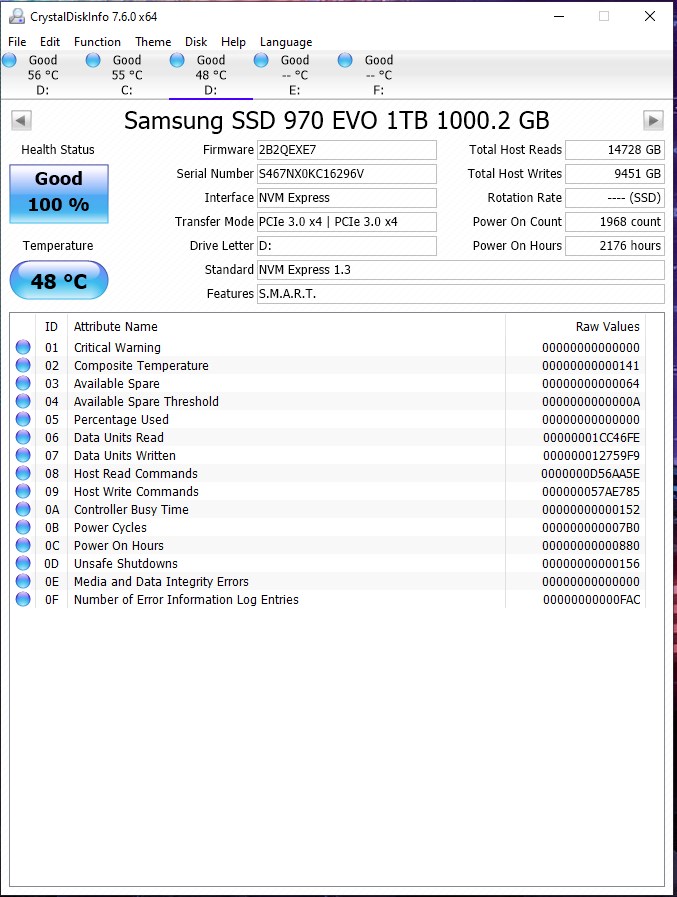
Task: Click the Raw Values column header
Action: coord(607,327)
